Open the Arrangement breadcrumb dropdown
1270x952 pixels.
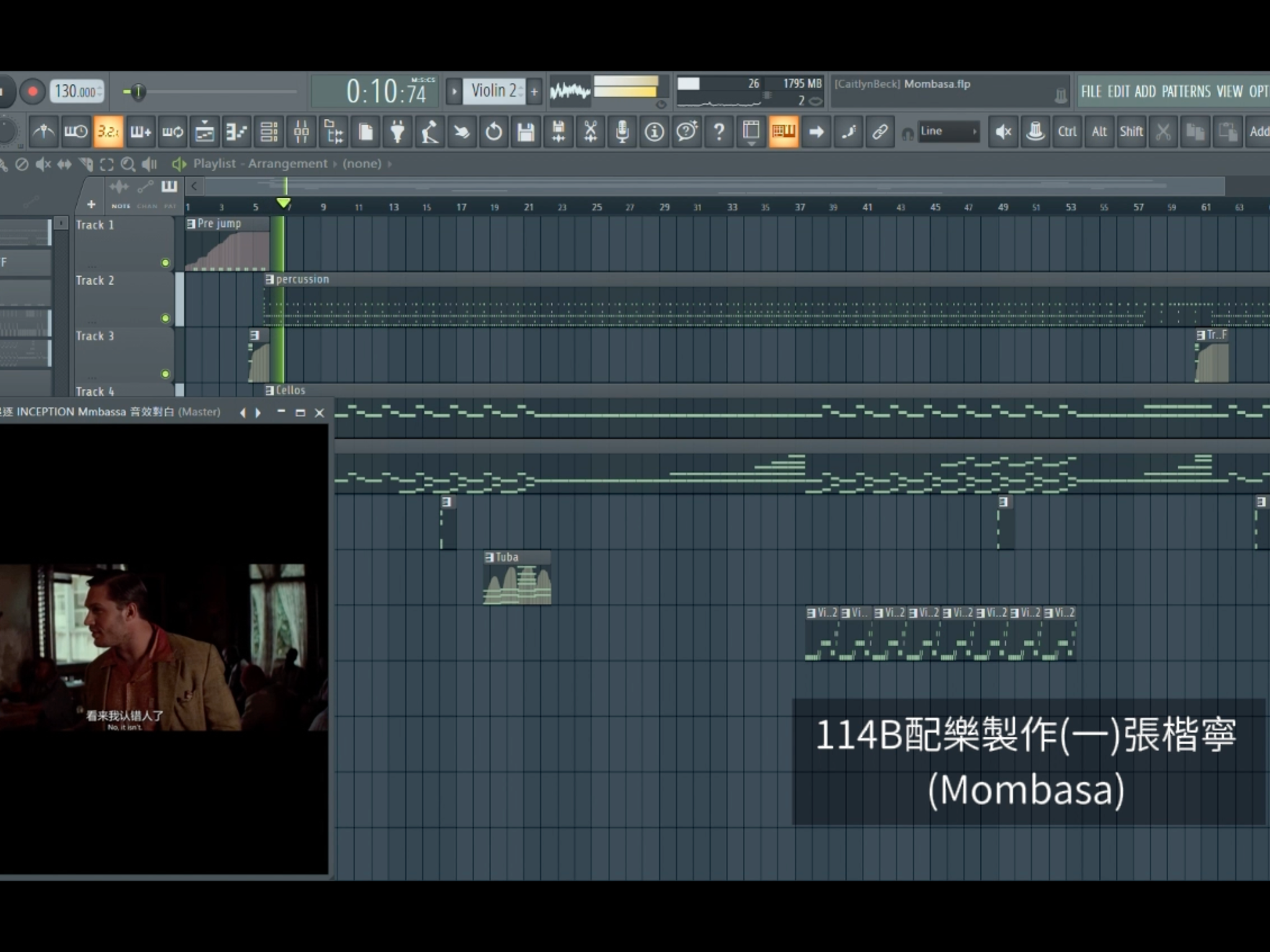288,164
